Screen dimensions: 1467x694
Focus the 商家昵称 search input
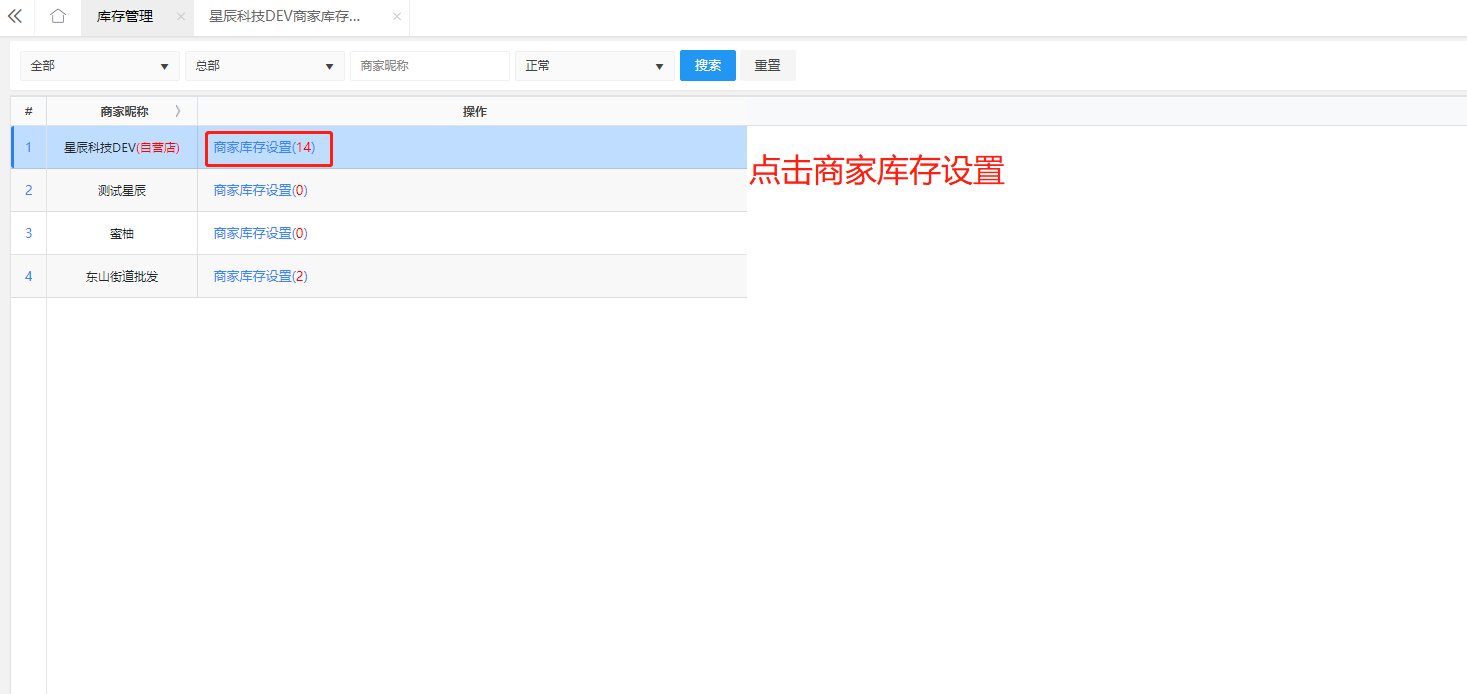(x=429, y=66)
